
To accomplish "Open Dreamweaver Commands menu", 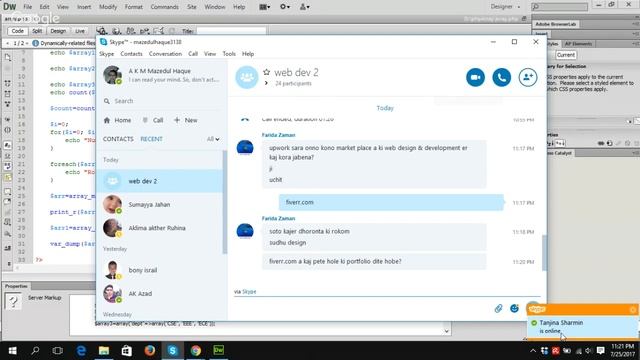I will point(164,7).
